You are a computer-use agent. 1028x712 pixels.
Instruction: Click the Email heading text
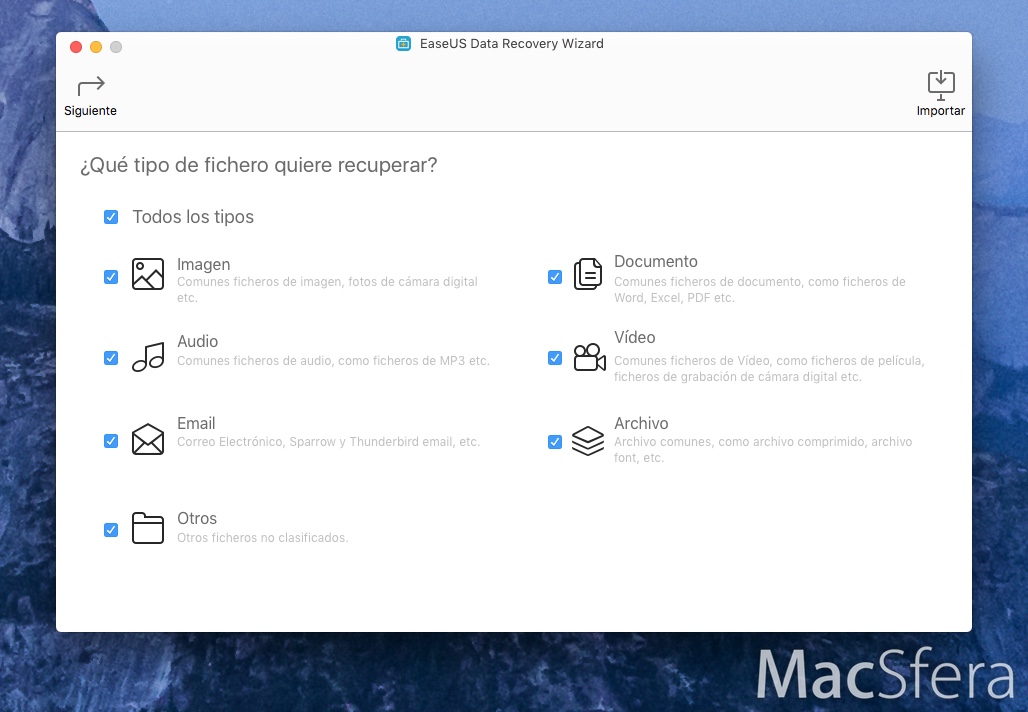click(x=196, y=424)
